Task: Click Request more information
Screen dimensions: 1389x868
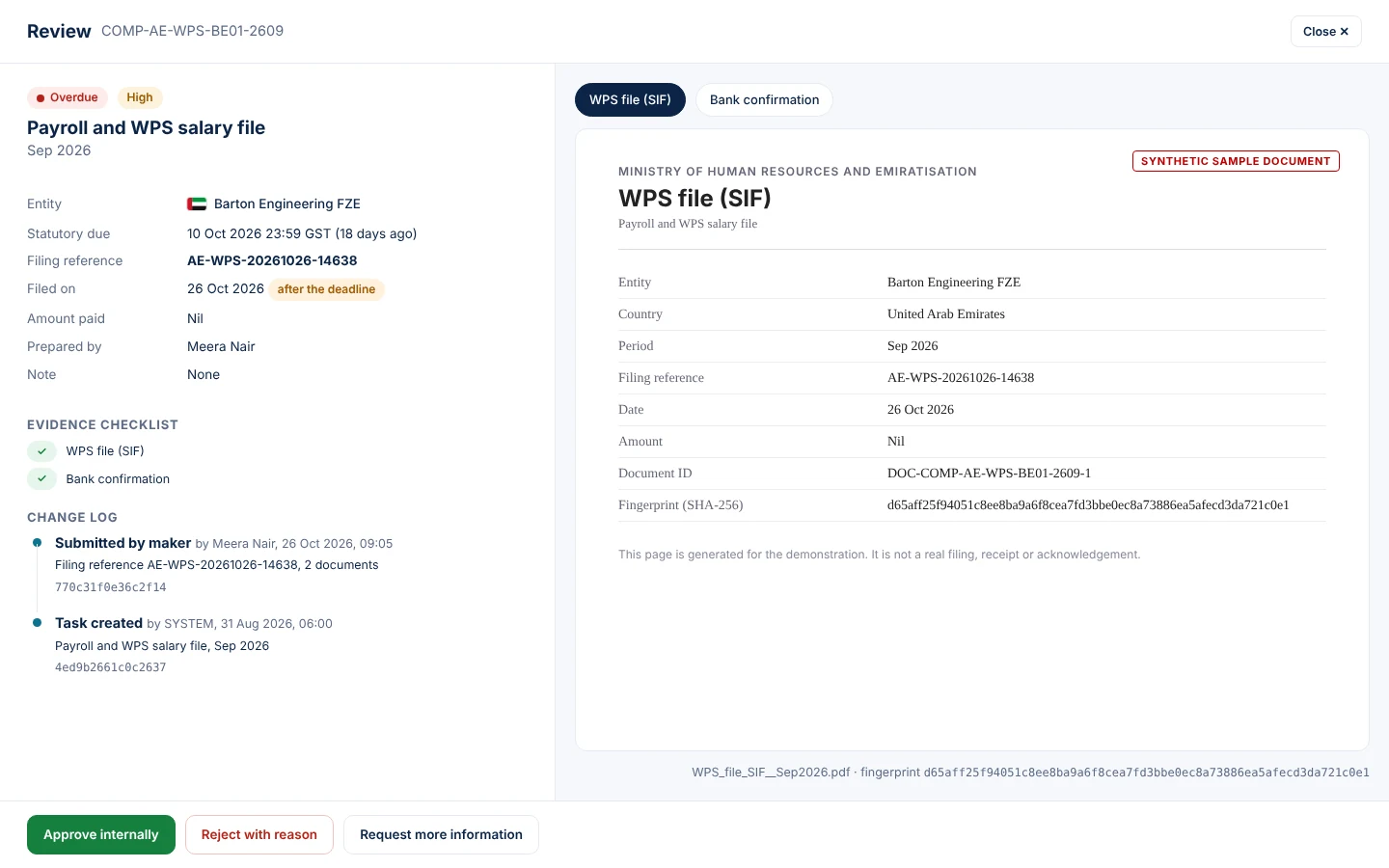Action: click(x=441, y=834)
